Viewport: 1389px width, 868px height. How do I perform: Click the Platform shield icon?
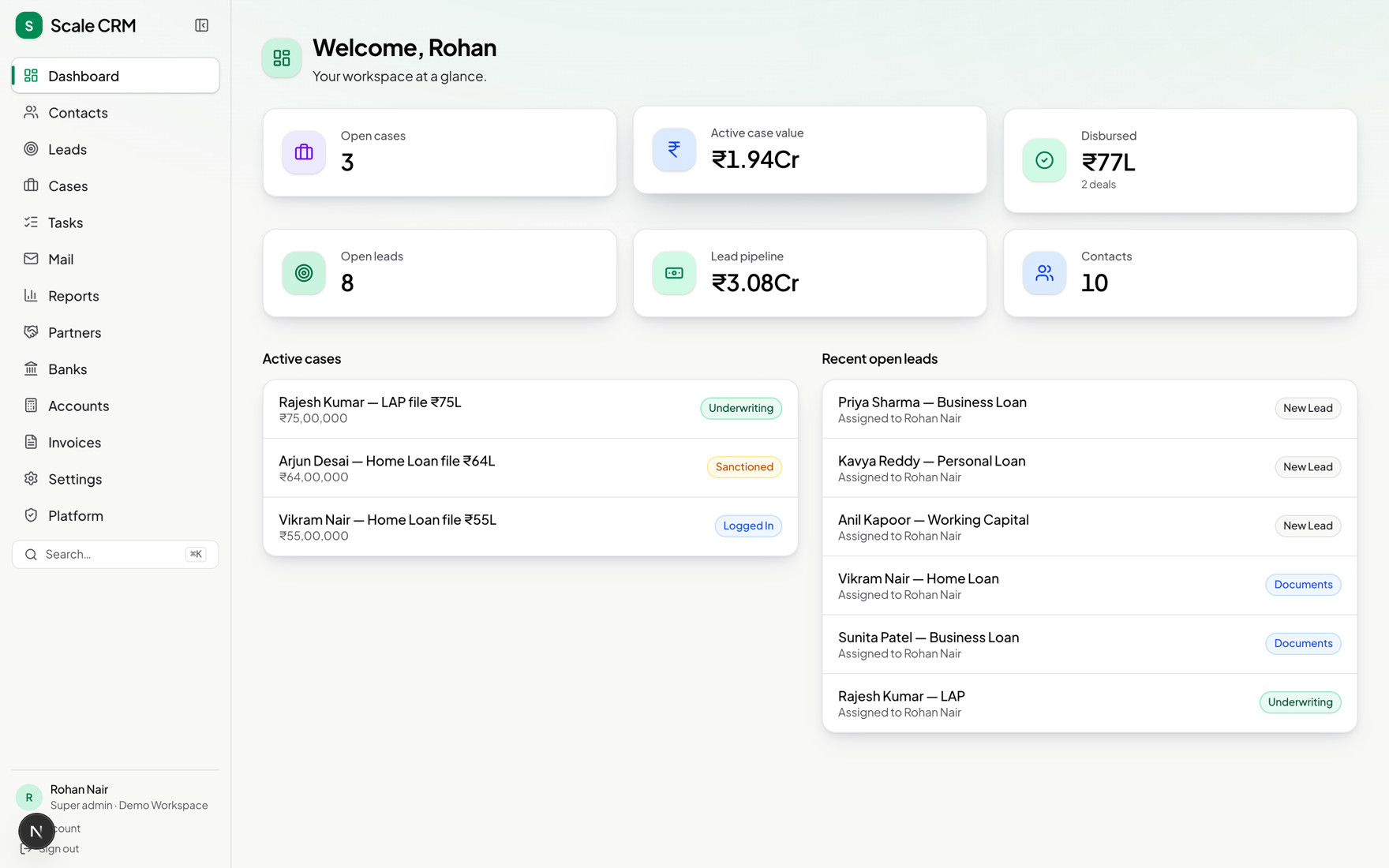click(31, 515)
